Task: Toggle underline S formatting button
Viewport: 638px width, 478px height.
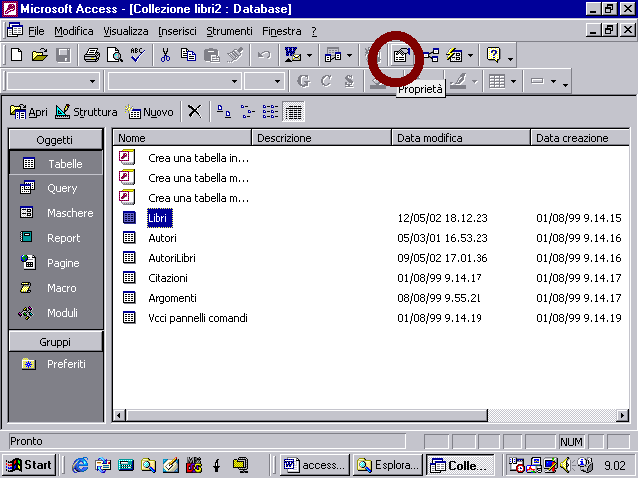Action: [349, 81]
